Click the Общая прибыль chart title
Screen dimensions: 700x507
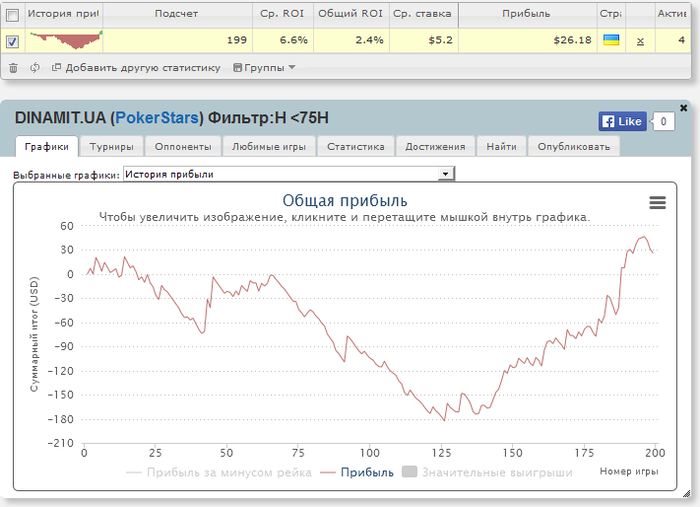pos(345,200)
